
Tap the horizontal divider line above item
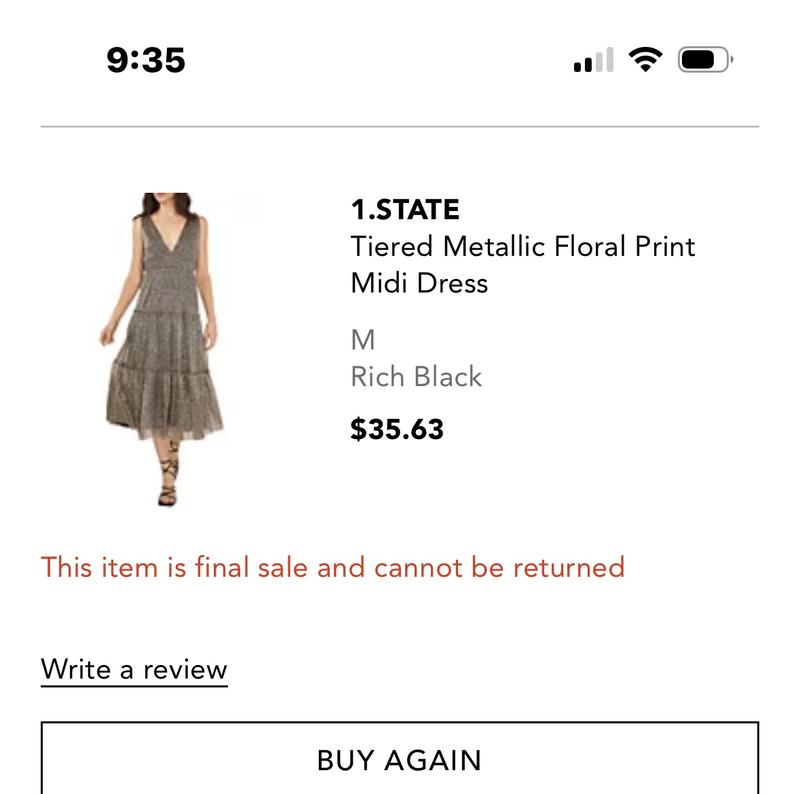point(399,126)
